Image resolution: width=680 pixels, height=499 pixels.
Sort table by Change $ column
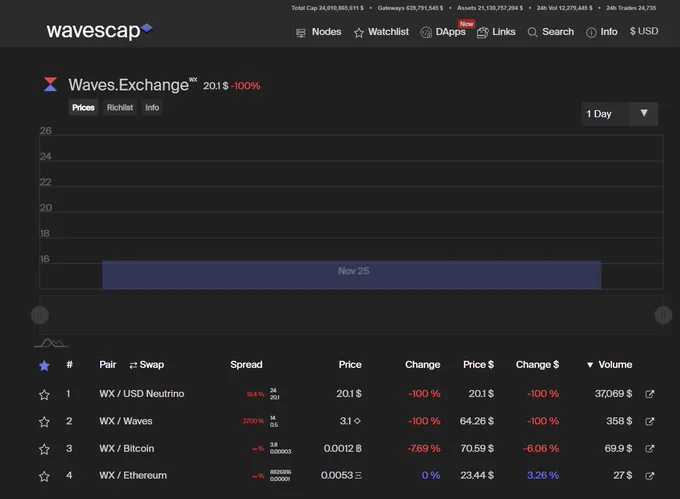[x=537, y=365]
